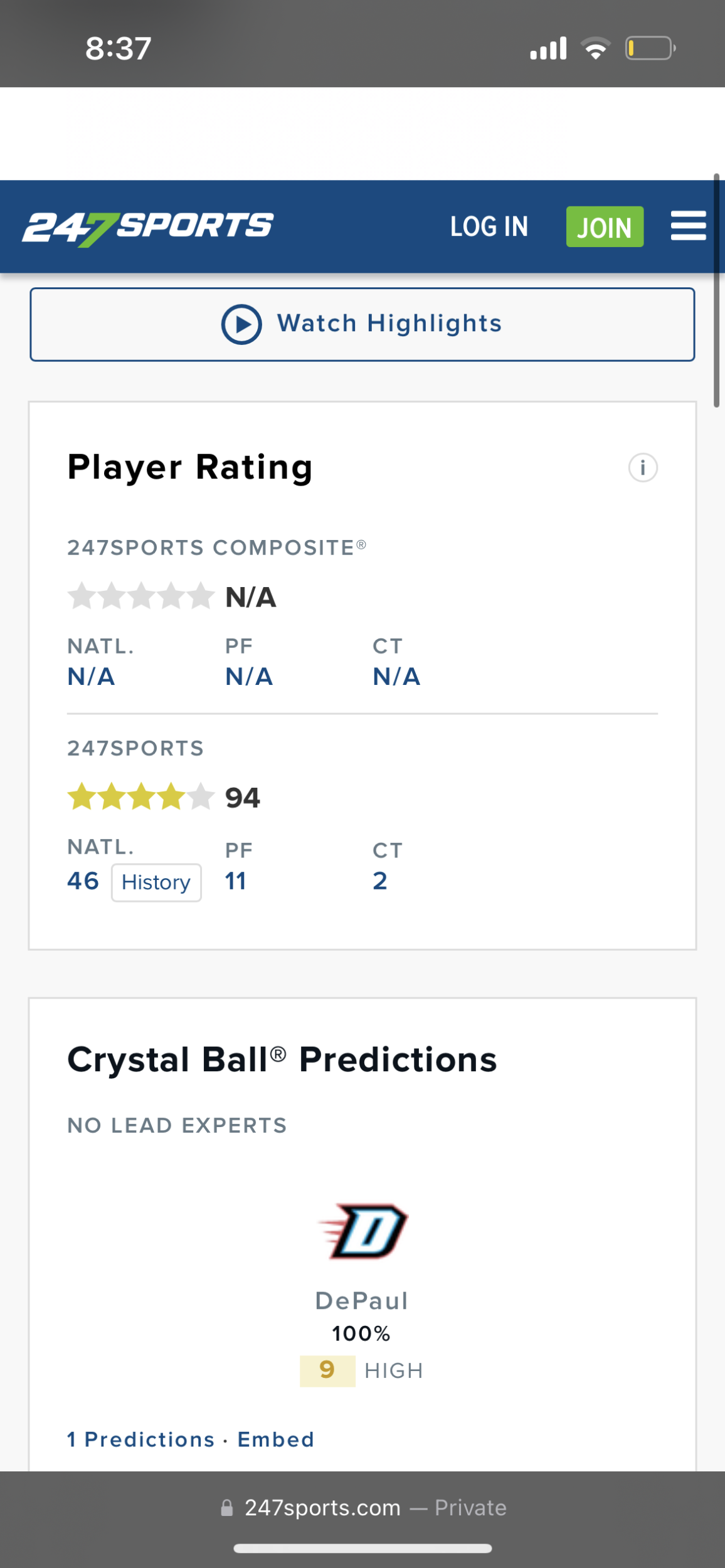Select the CT state rank 2
The width and height of the screenshot is (725, 1568).
pyautogui.click(x=380, y=881)
